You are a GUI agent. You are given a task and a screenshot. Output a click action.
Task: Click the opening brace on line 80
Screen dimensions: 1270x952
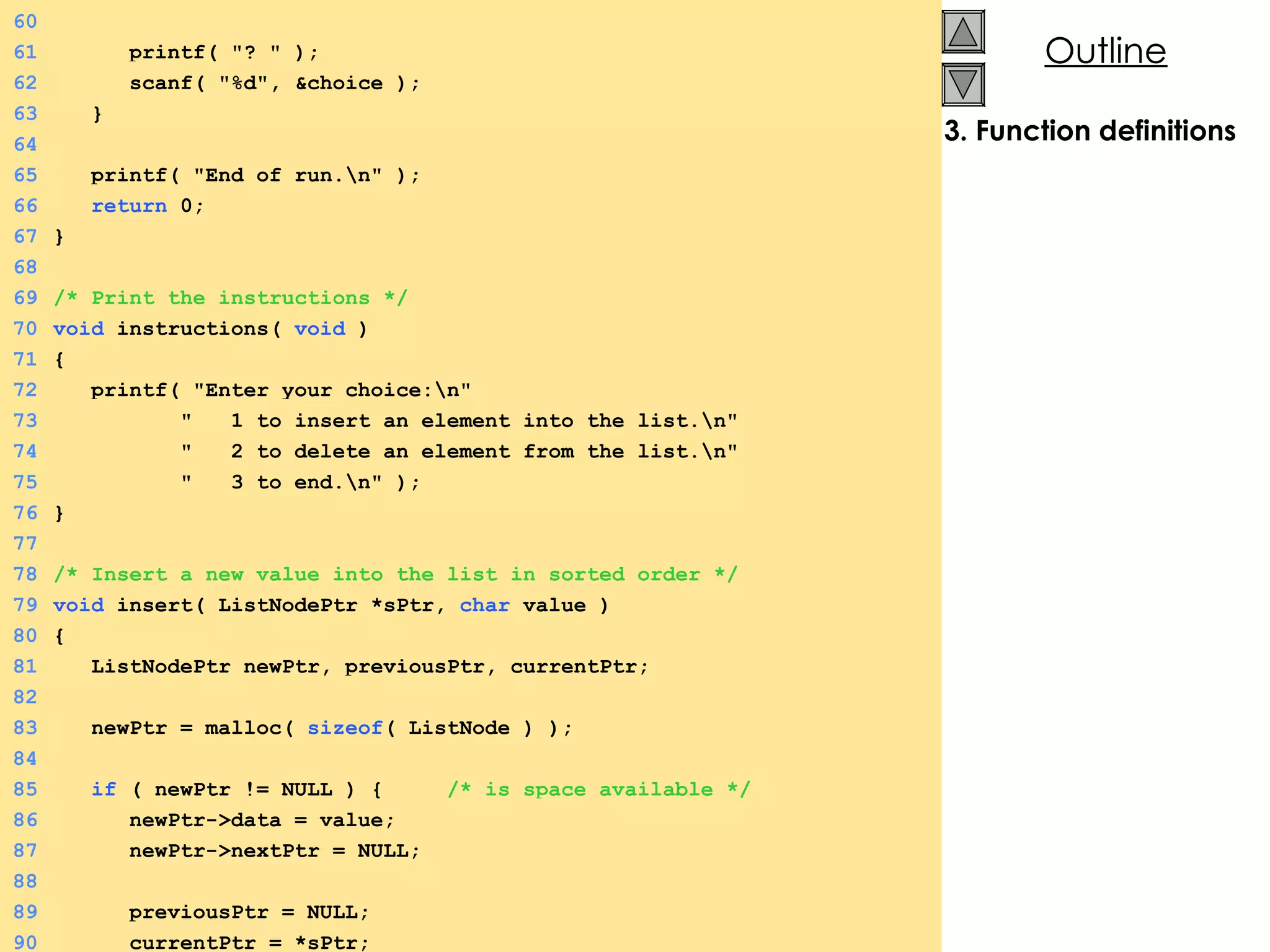tap(59, 636)
